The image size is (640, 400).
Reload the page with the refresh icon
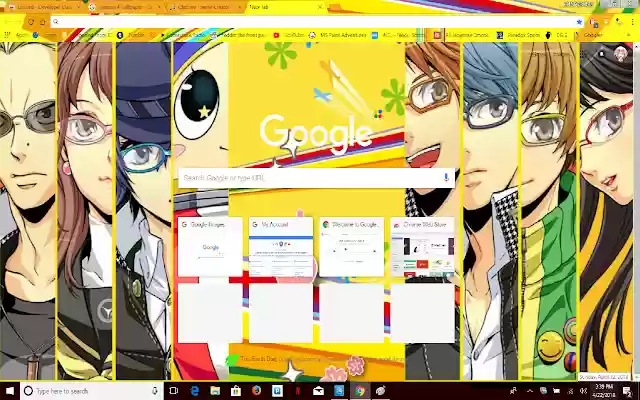pyautogui.click(x=31, y=22)
